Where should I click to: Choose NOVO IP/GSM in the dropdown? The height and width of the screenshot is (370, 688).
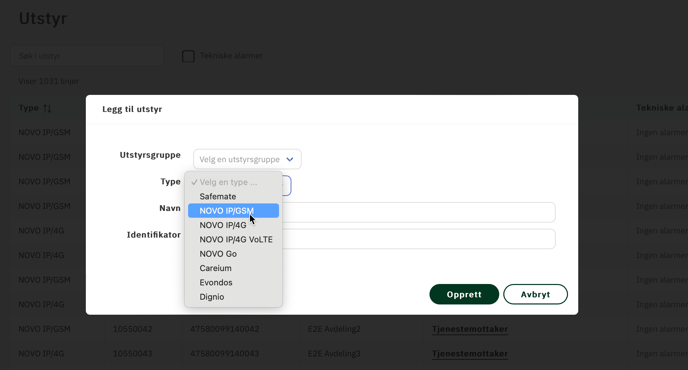233,211
